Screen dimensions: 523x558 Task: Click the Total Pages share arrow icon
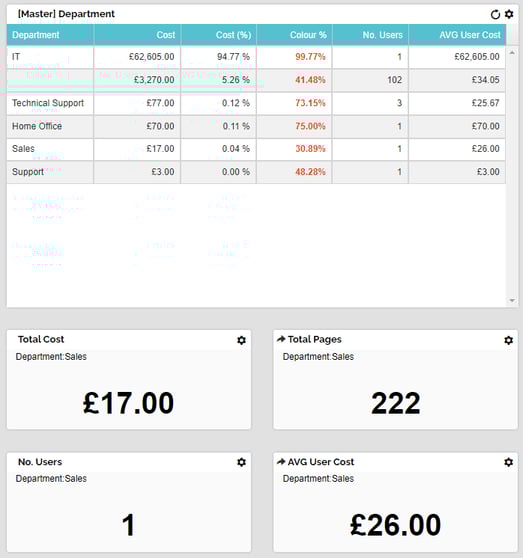coord(281,339)
